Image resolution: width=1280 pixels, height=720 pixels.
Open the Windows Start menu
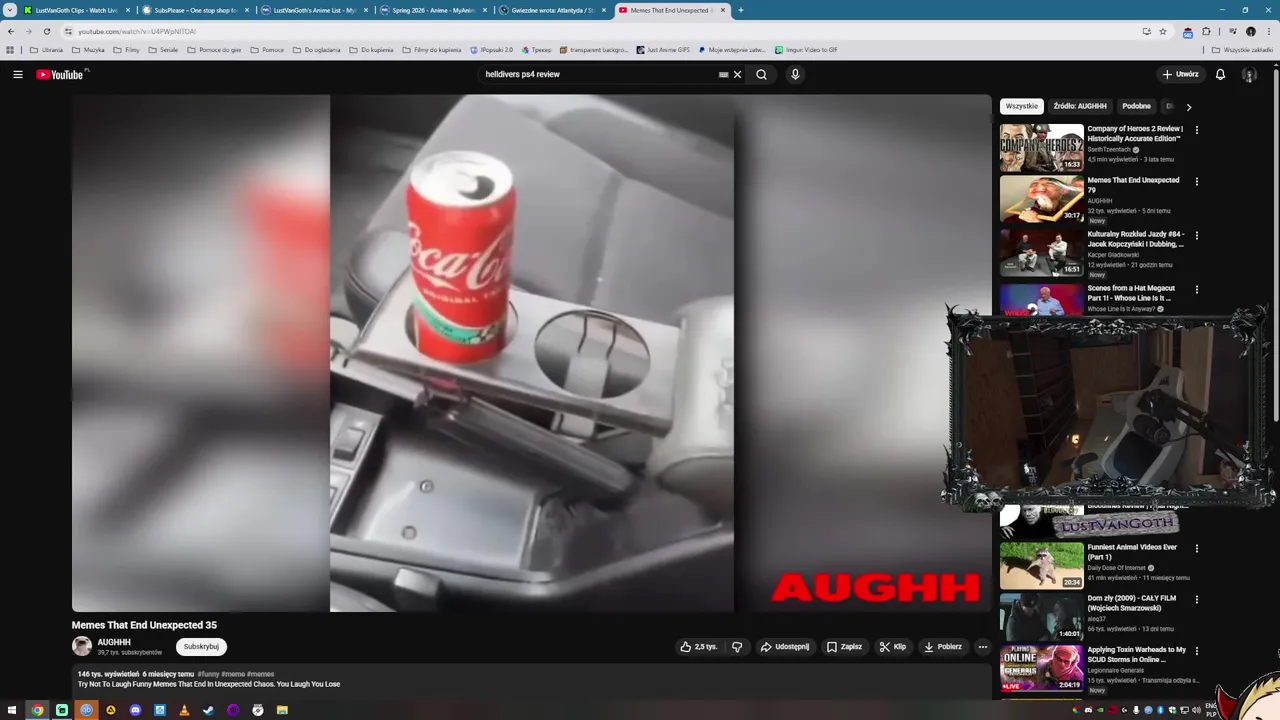[x=12, y=710]
